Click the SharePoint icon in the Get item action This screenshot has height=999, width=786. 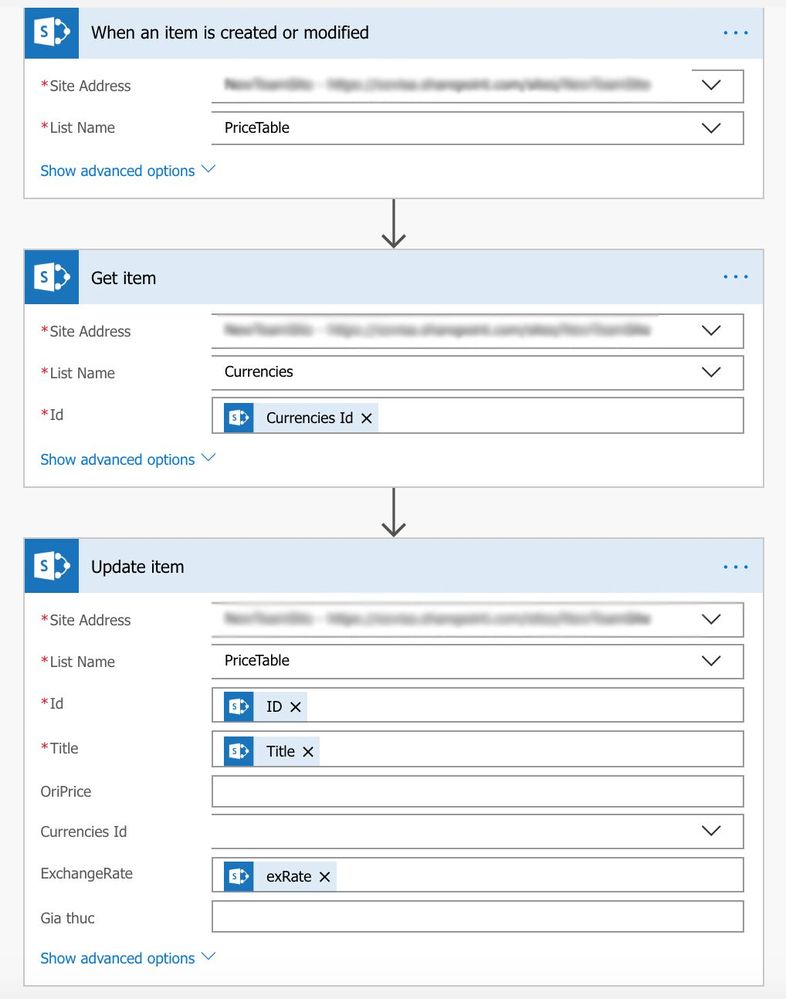pyautogui.click(x=52, y=277)
